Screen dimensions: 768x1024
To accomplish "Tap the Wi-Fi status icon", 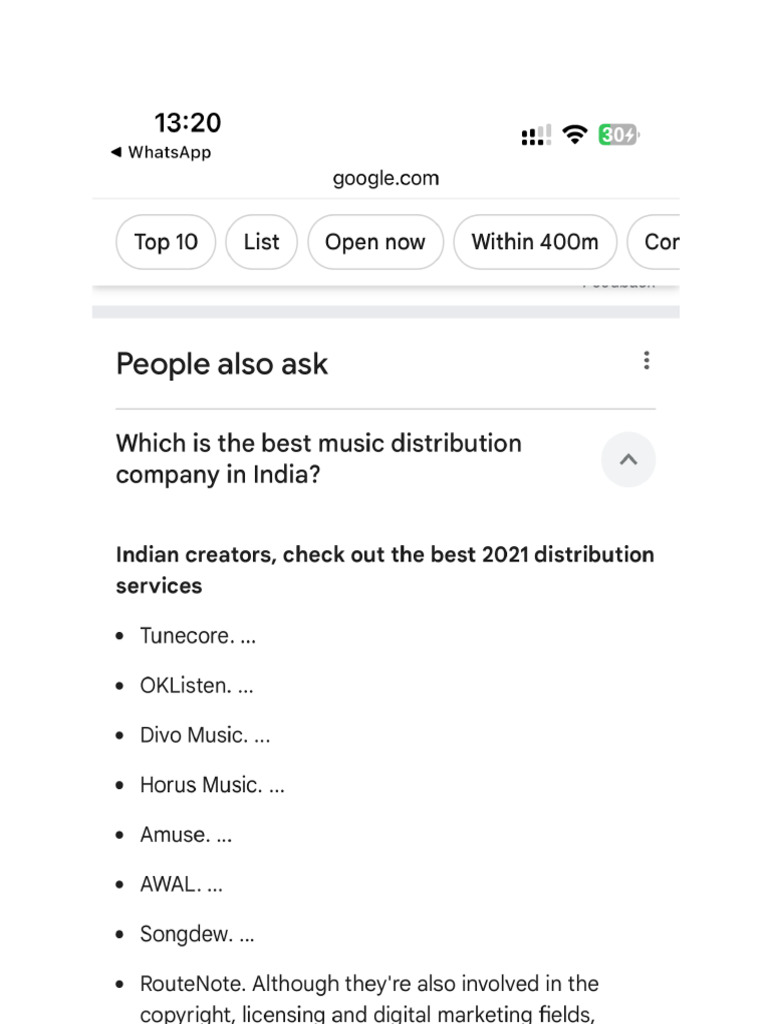I will coord(574,134).
